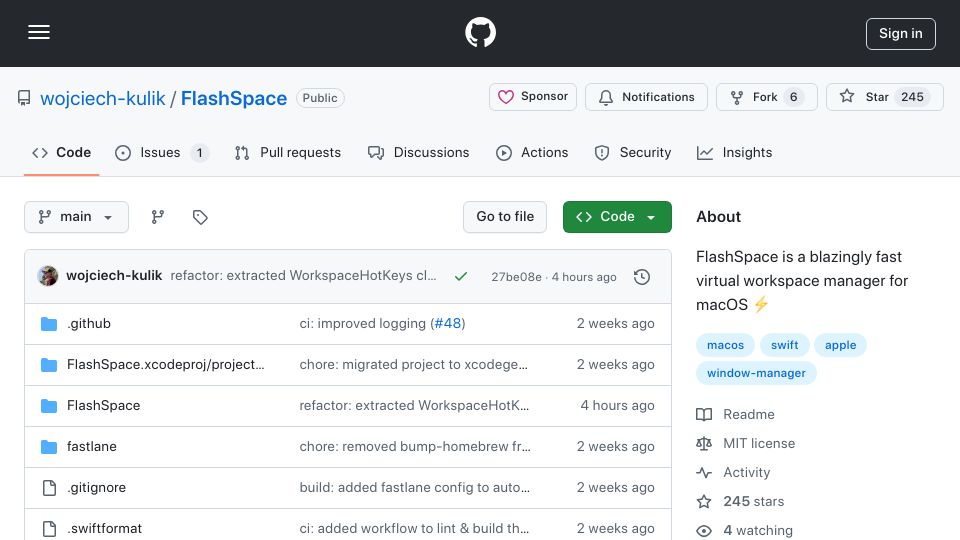This screenshot has width=960, height=540.
Task: Click the FlashSpace row folder icon
Action: pos(49,406)
